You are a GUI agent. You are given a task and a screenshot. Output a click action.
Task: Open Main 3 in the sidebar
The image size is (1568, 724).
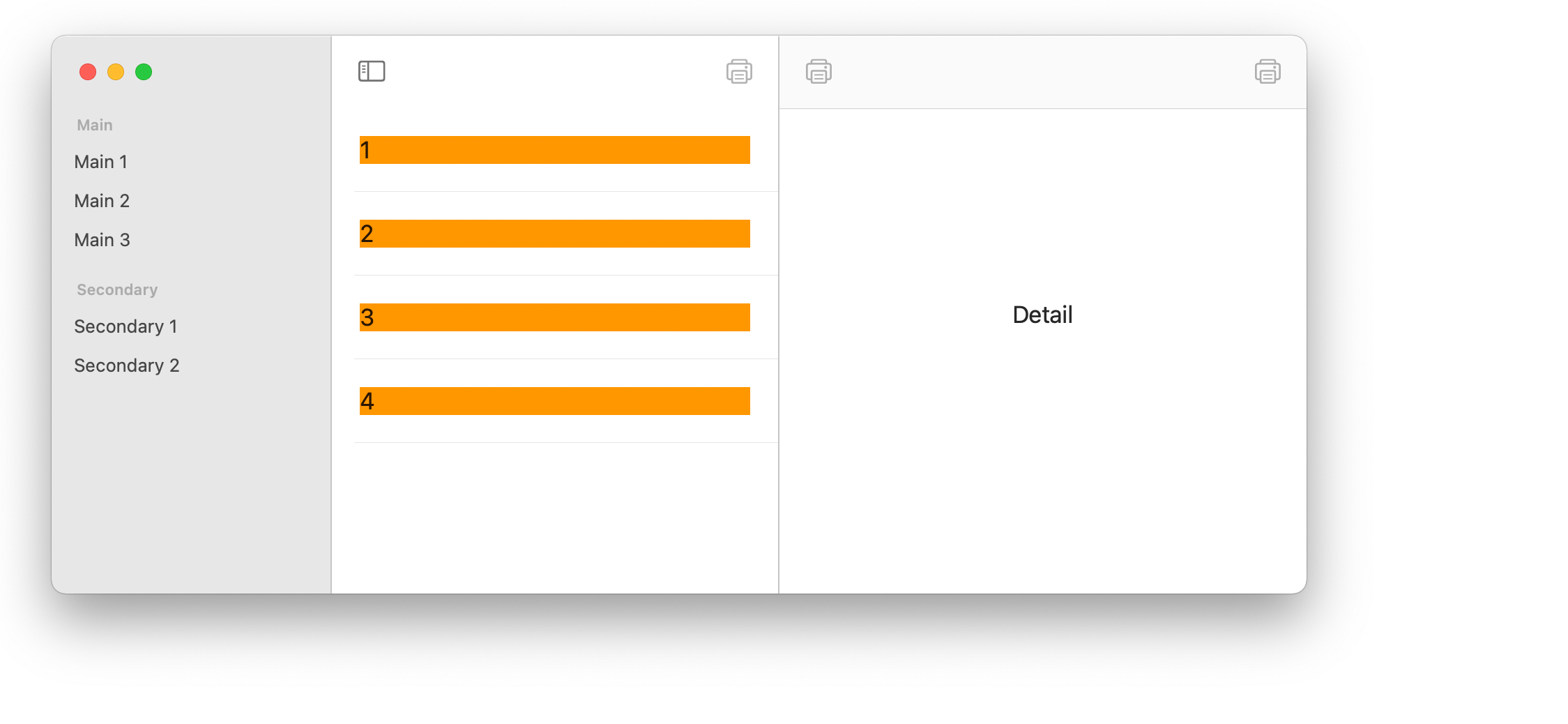[x=102, y=240]
